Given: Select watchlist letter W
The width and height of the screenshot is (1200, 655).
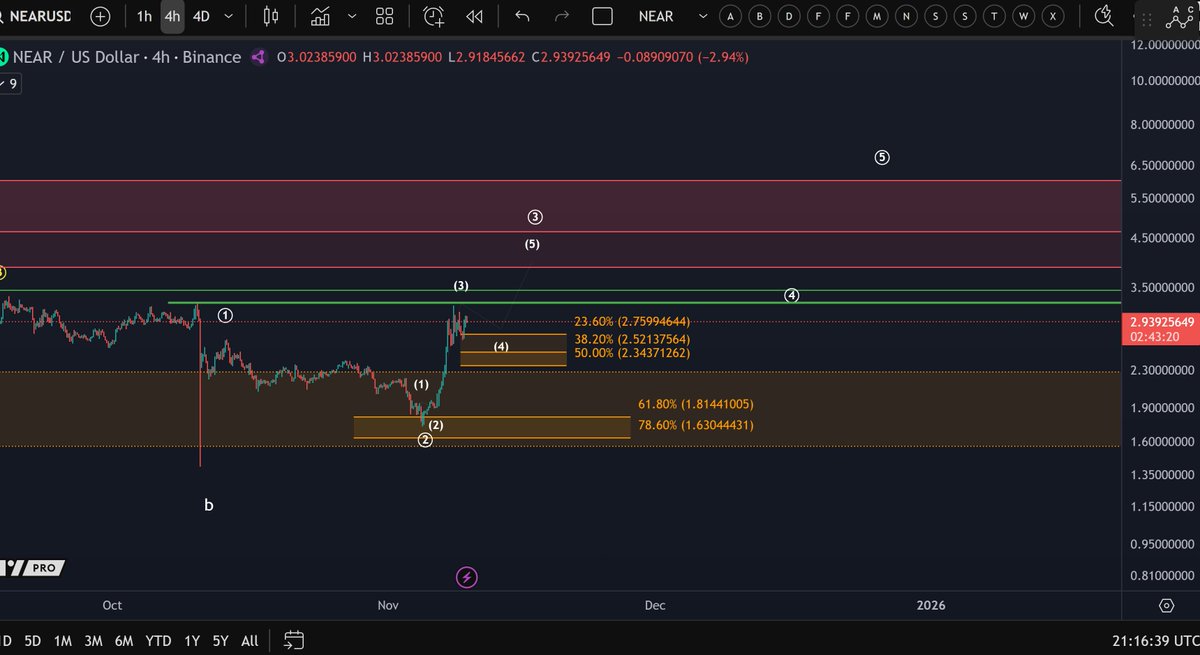Looking at the screenshot, I should pos(1023,16).
